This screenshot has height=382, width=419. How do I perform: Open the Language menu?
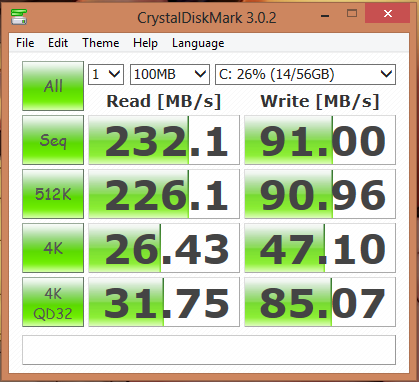(198, 43)
